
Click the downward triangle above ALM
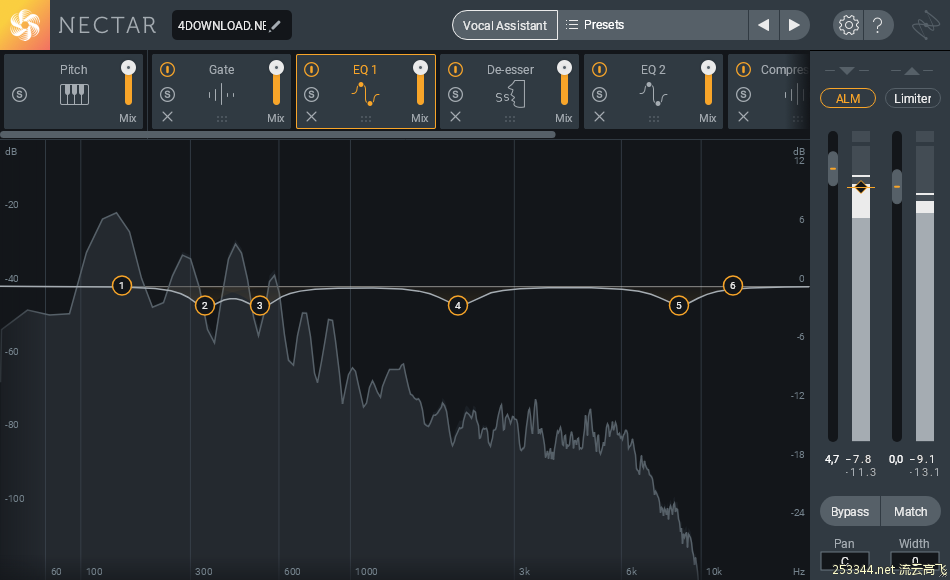point(847,71)
